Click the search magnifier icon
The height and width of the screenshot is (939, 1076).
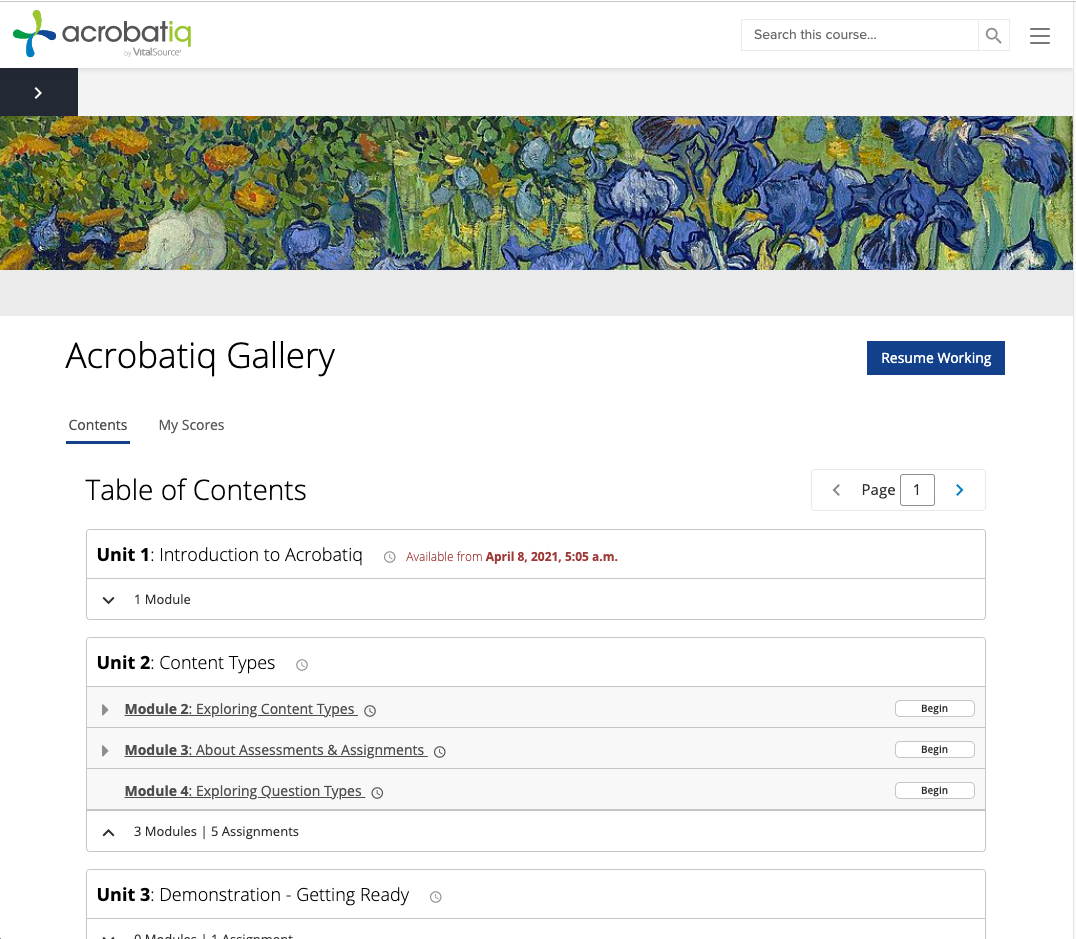pyautogui.click(x=993, y=34)
